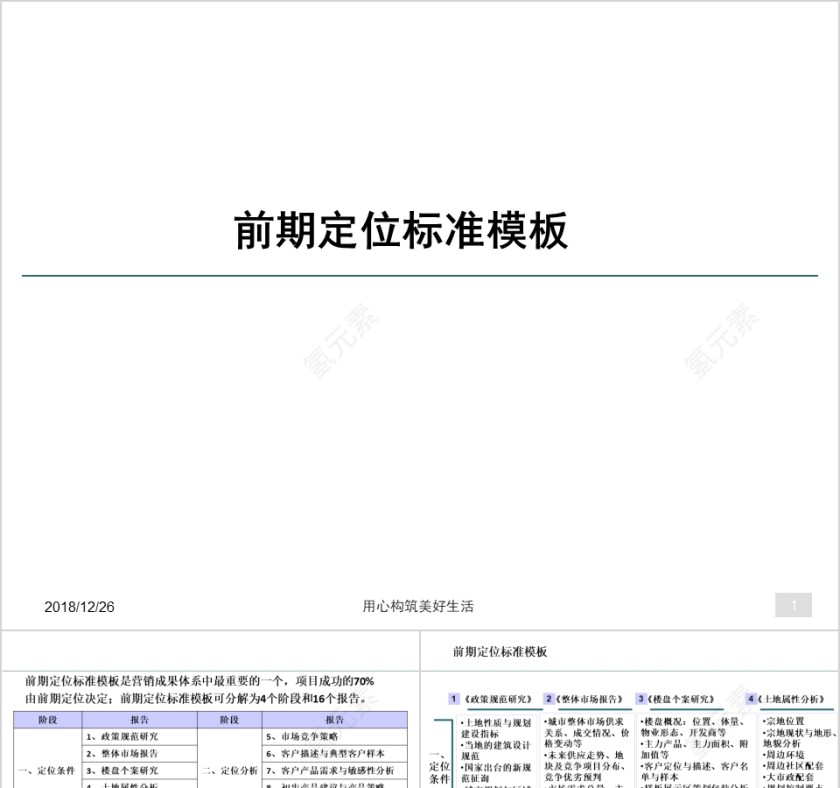Click the column heading '《整体市场报告》' numbered 2
Viewport: 840px width, 788px height.
click(589, 699)
